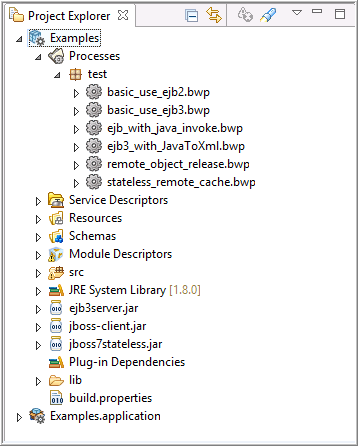The image size is (361, 448).
Task: Click the Service Descriptors folder icon
Action: coord(56,200)
